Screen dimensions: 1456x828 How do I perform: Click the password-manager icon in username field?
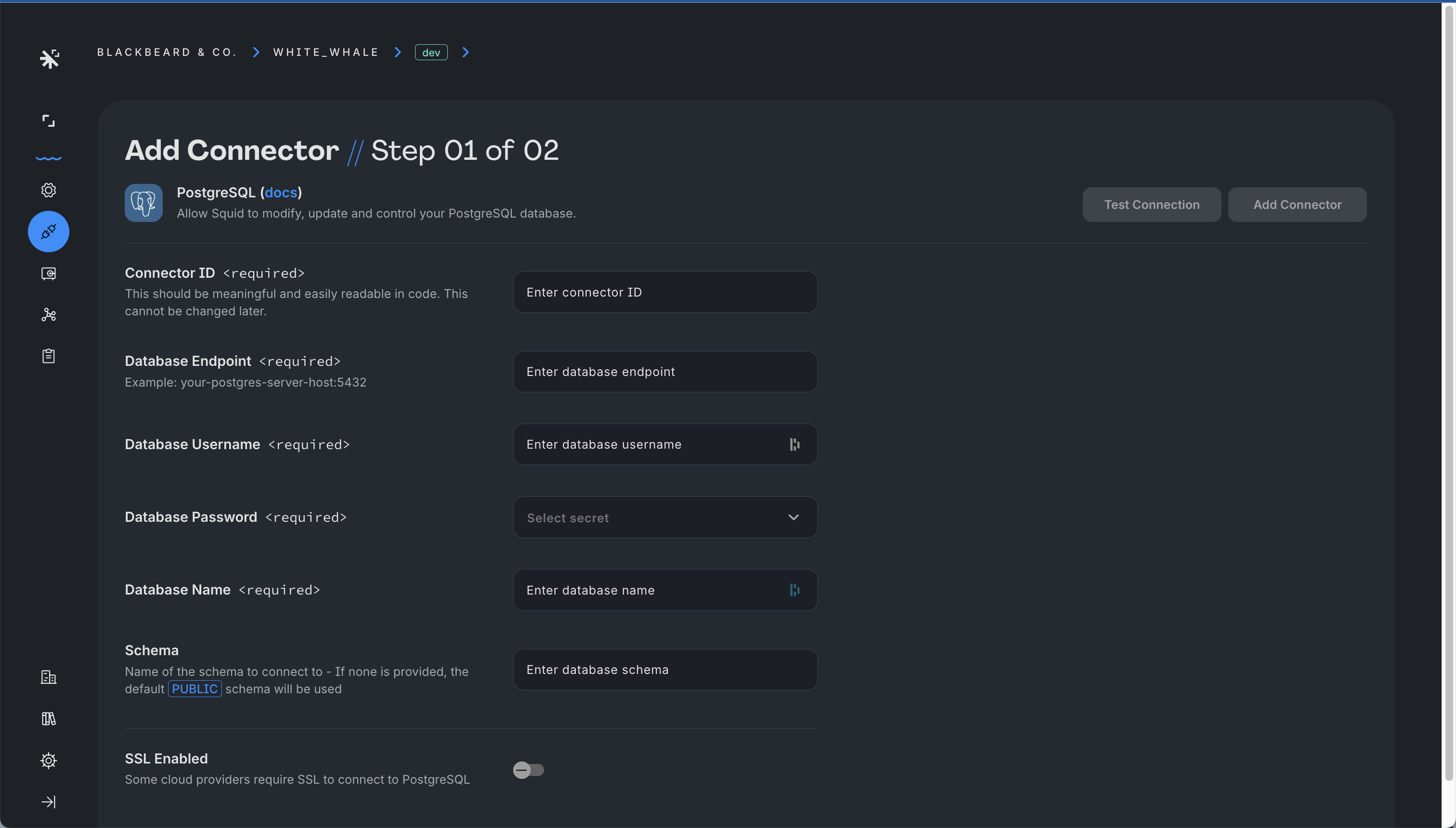[794, 444]
